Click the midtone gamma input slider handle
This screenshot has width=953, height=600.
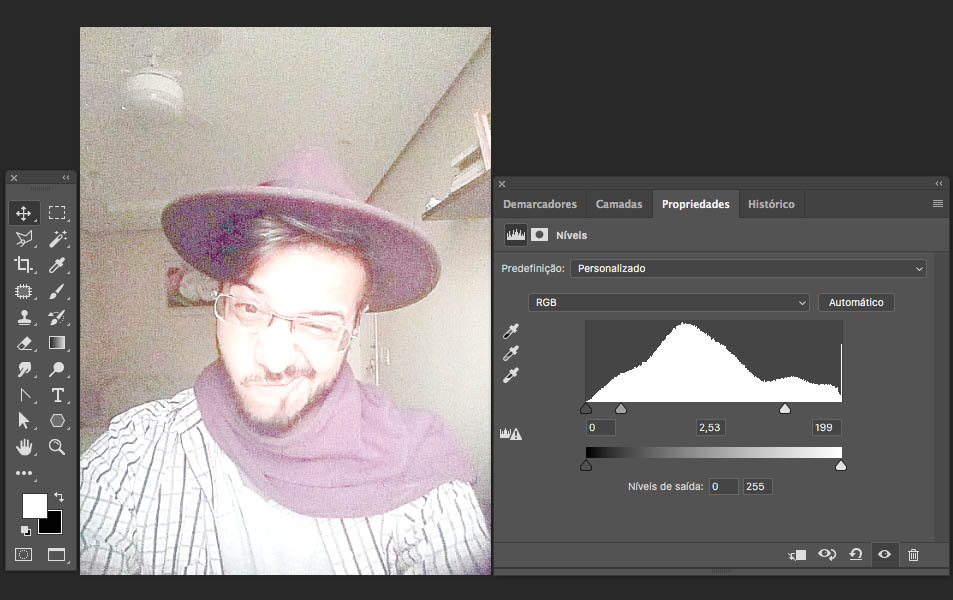(x=621, y=408)
